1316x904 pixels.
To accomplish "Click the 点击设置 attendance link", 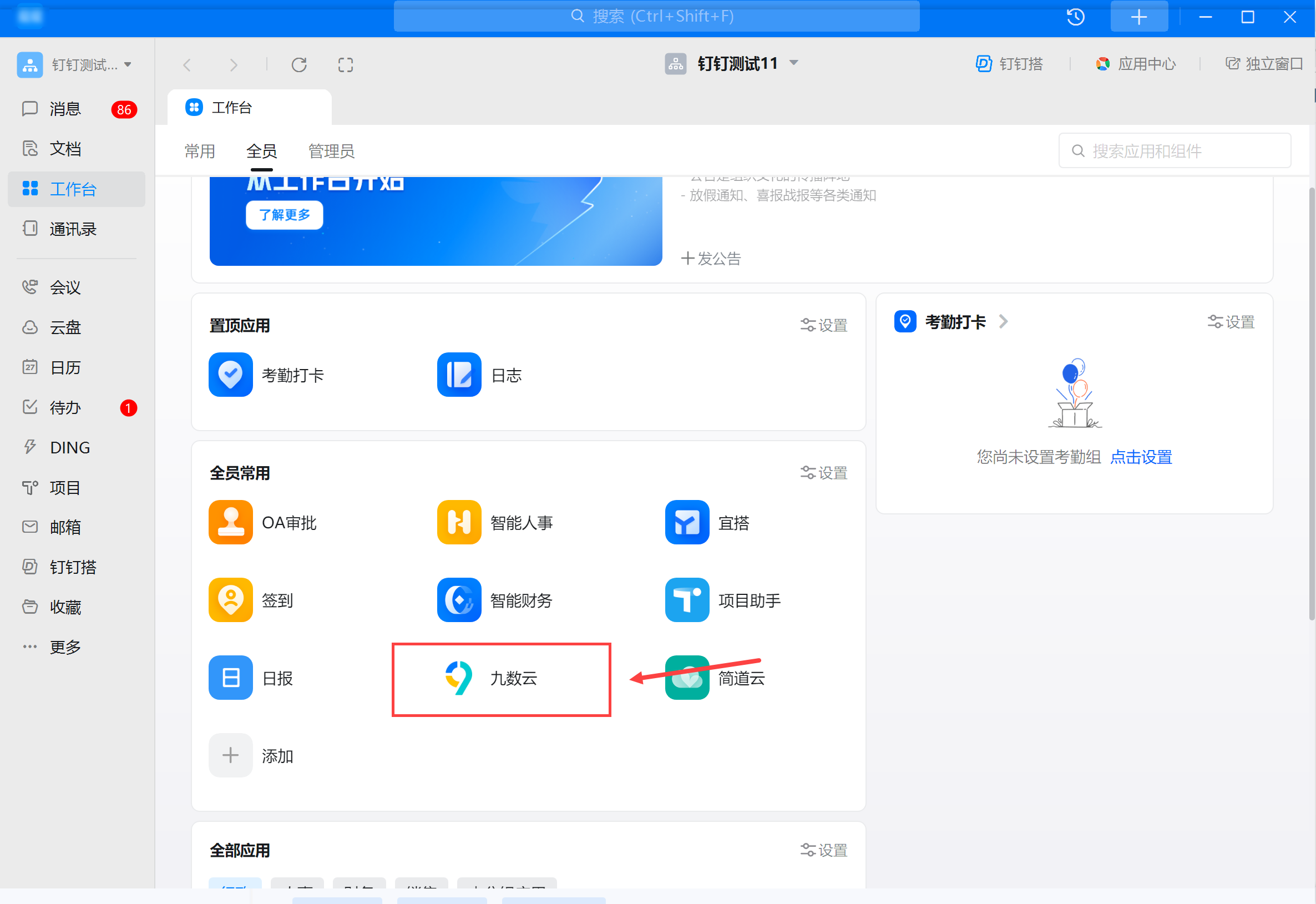I will tap(1142, 457).
